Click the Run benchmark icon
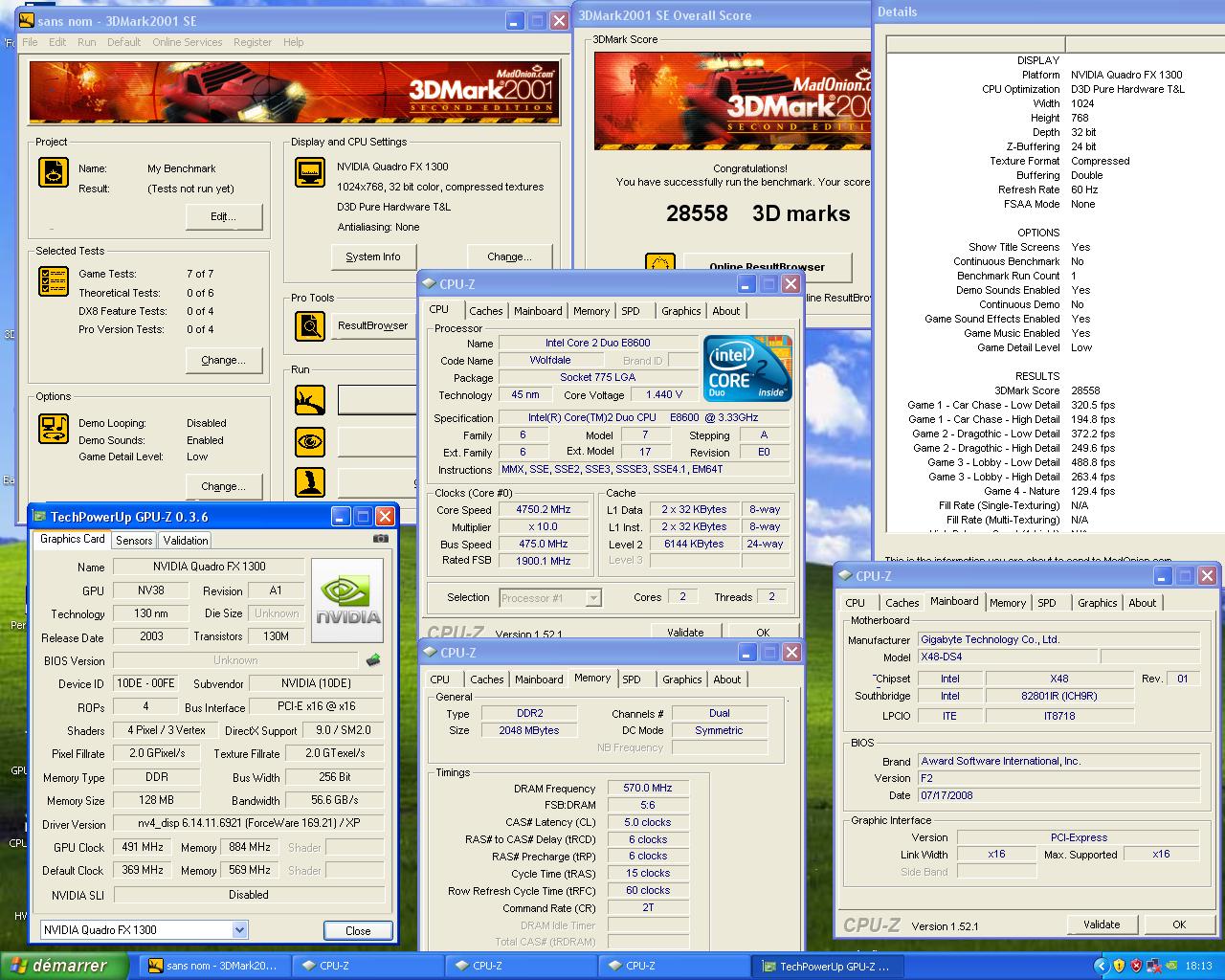The width and height of the screenshot is (1225, 980). coord(310,400)
